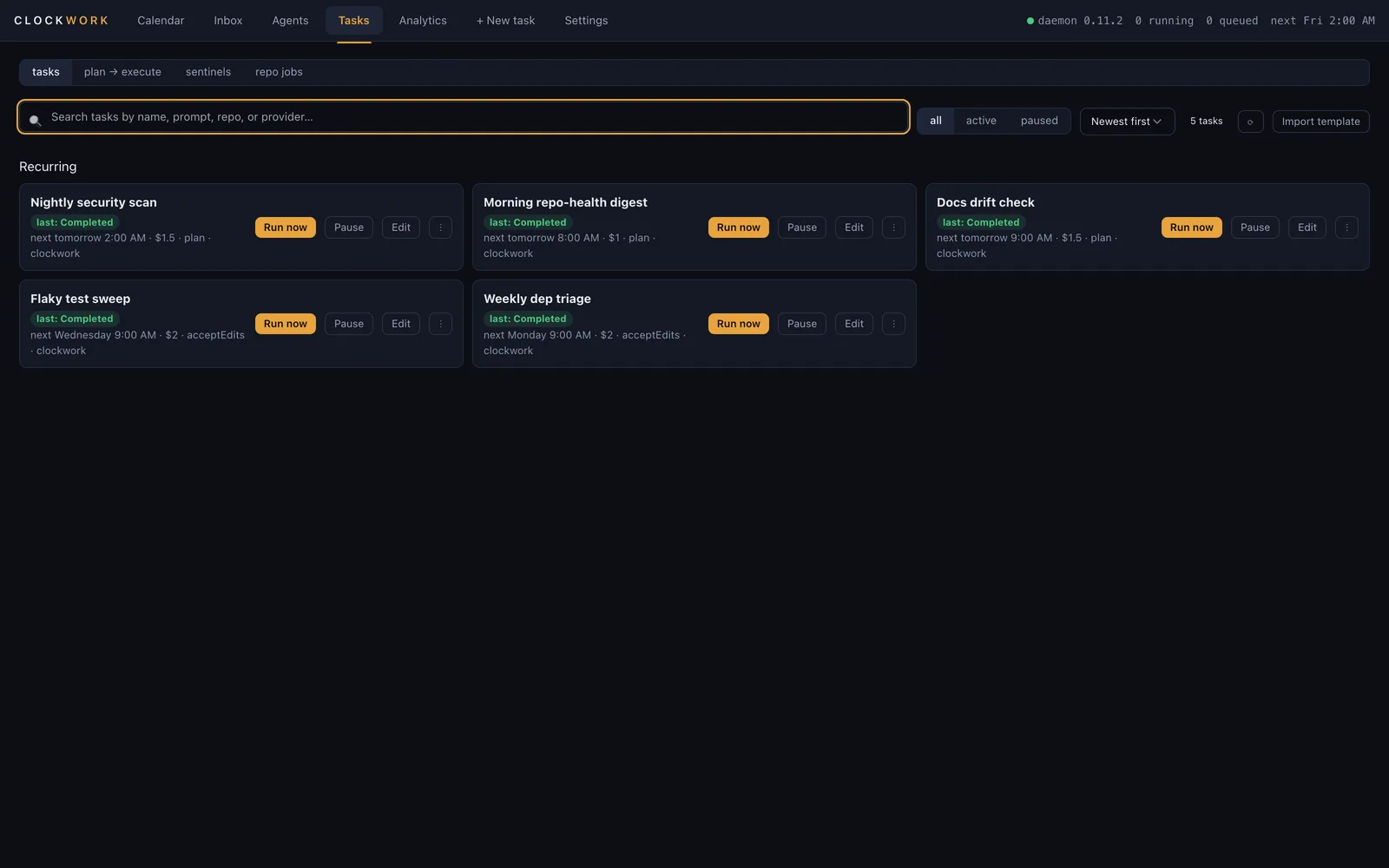Switch to plan → execute subtab
The width and height of the screenshot is (1389, 868).
pyautogui.click(x=122, y=72)
